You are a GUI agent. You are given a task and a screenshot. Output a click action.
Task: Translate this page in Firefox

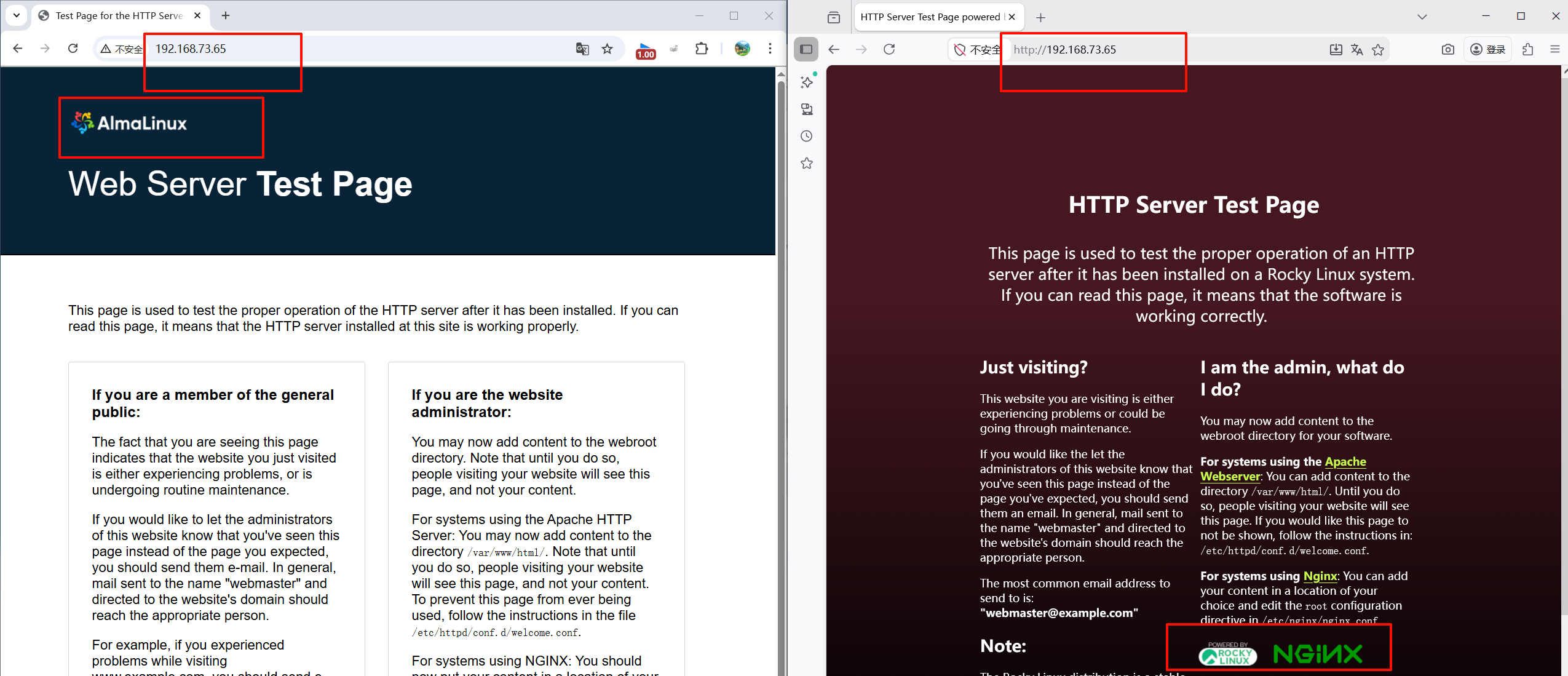point(1356,50)
